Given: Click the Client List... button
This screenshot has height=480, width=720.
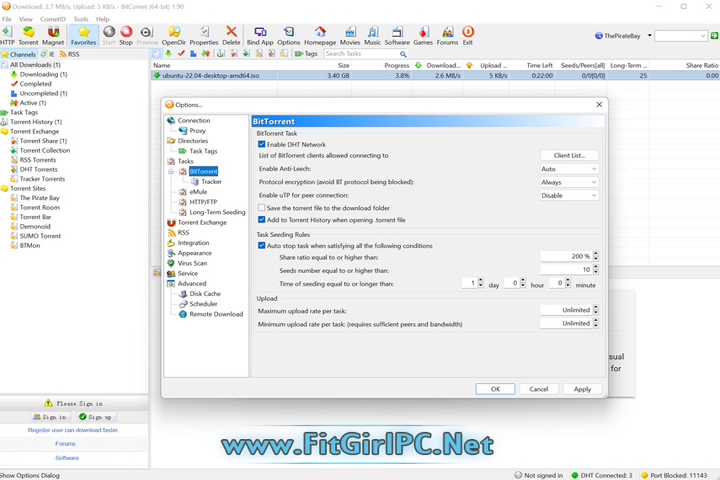Looking at the screenshot, I should click(x=569, y=155).
